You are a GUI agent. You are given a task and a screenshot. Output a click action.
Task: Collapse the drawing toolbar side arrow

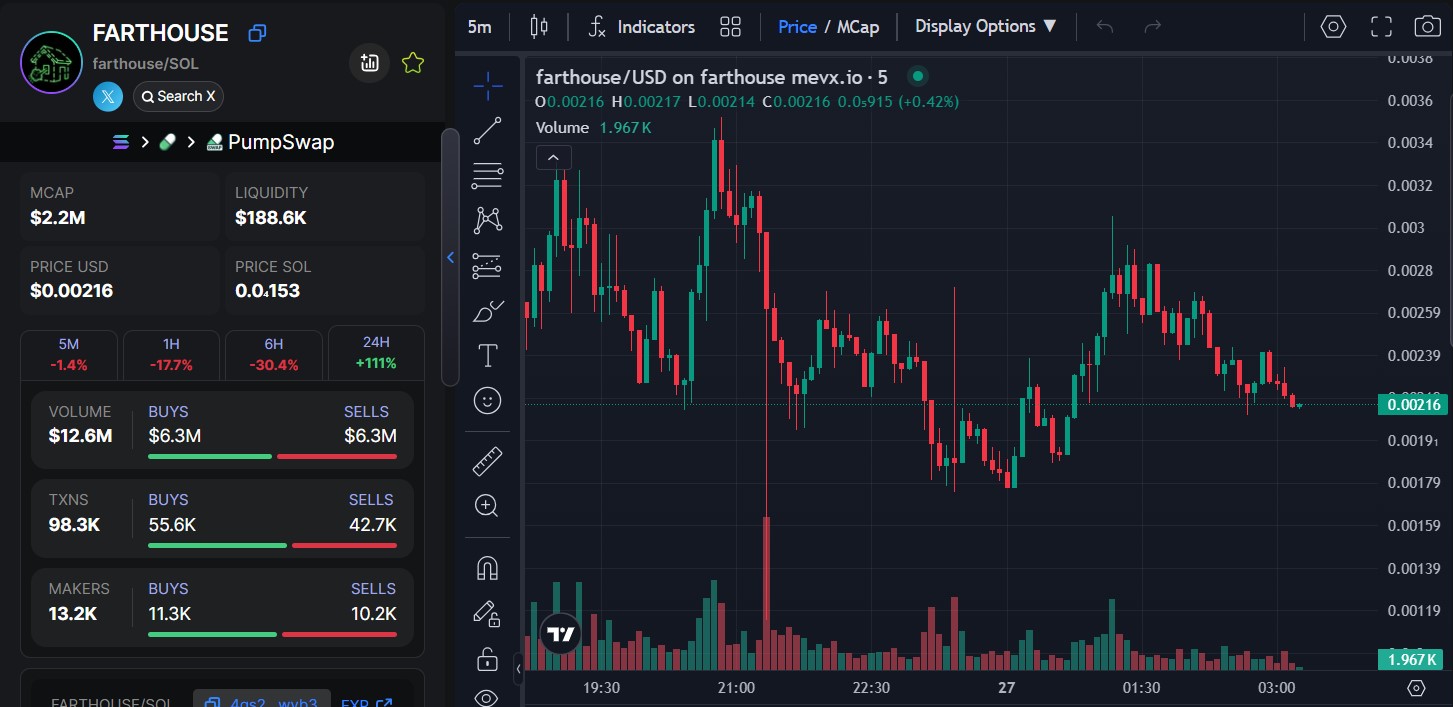(518, 669)
